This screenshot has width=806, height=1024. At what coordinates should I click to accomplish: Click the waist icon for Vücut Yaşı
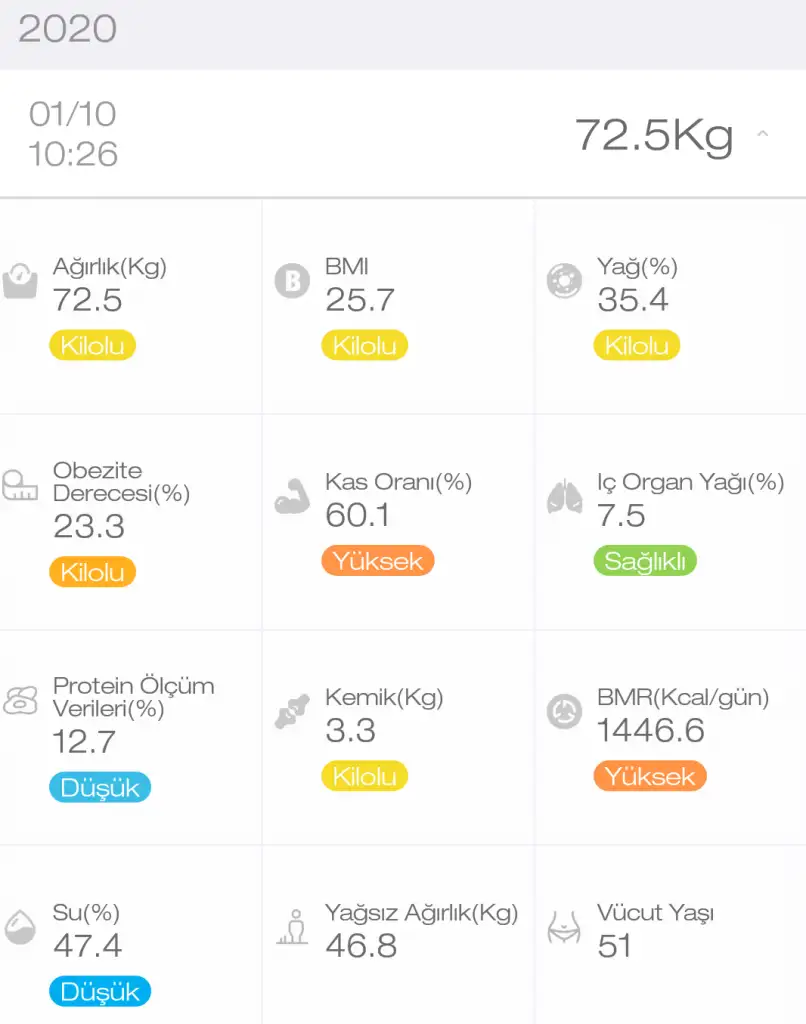point(564,928)
